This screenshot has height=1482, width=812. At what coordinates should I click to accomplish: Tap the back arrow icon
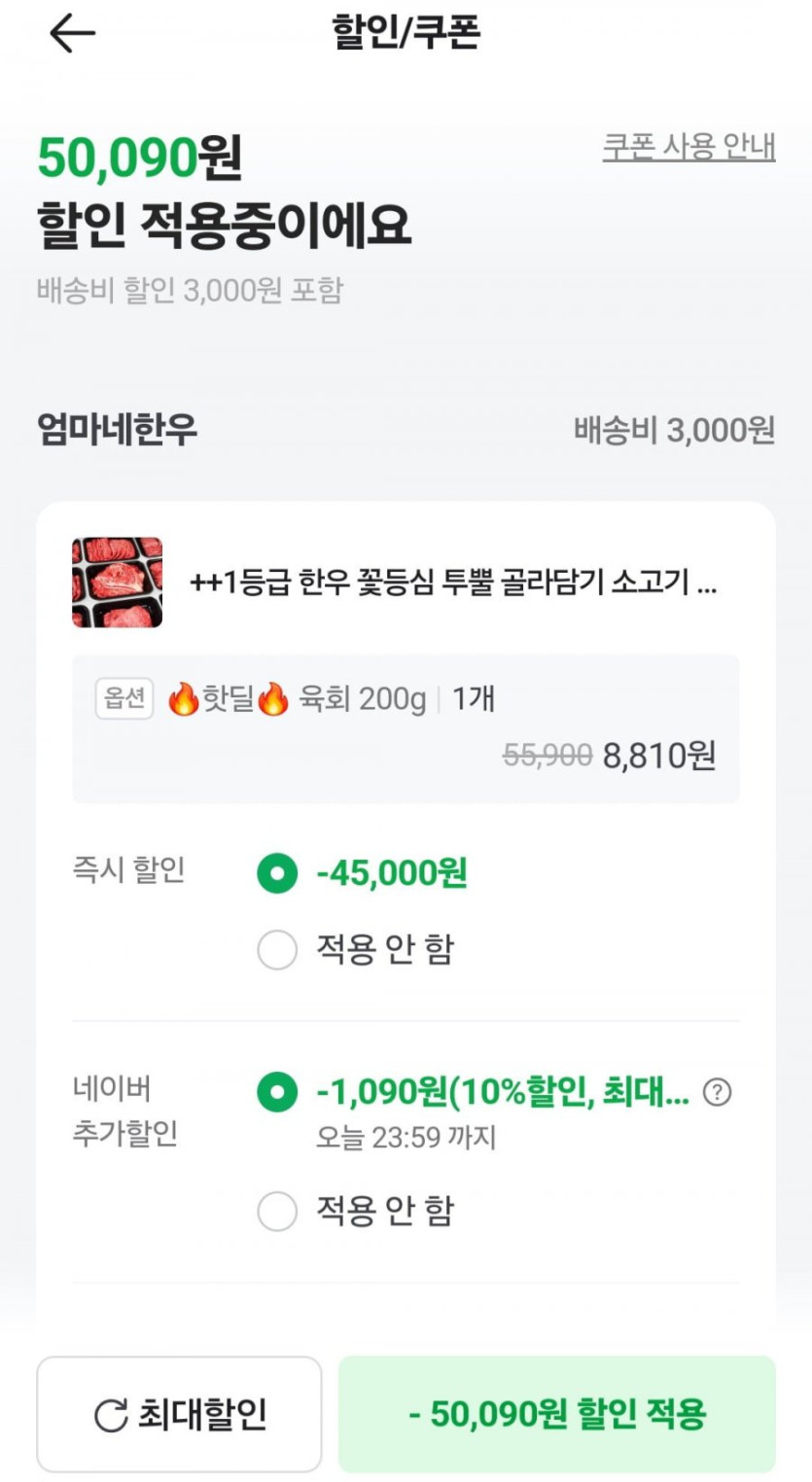tap(72, 34)
